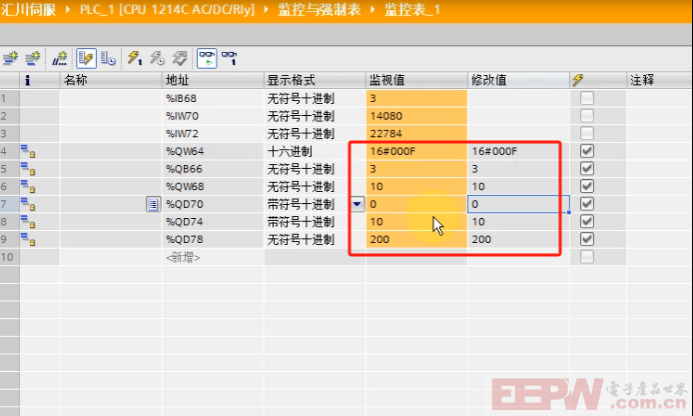The height and width of the screenshot is (416, 693).
Task: Click modify with trigger toolbar icon
Action: 157,58
